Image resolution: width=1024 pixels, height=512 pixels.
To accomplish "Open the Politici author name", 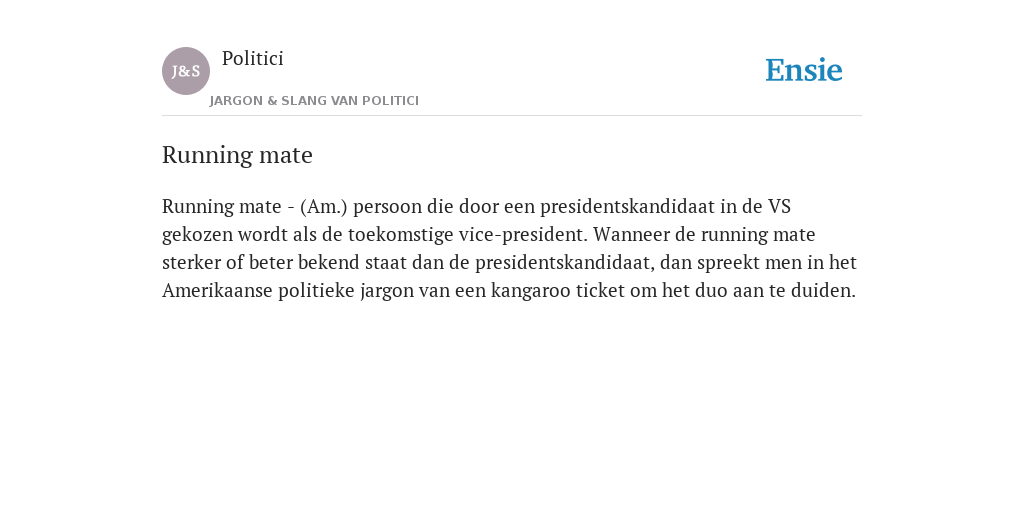I will tap(253, 58).
